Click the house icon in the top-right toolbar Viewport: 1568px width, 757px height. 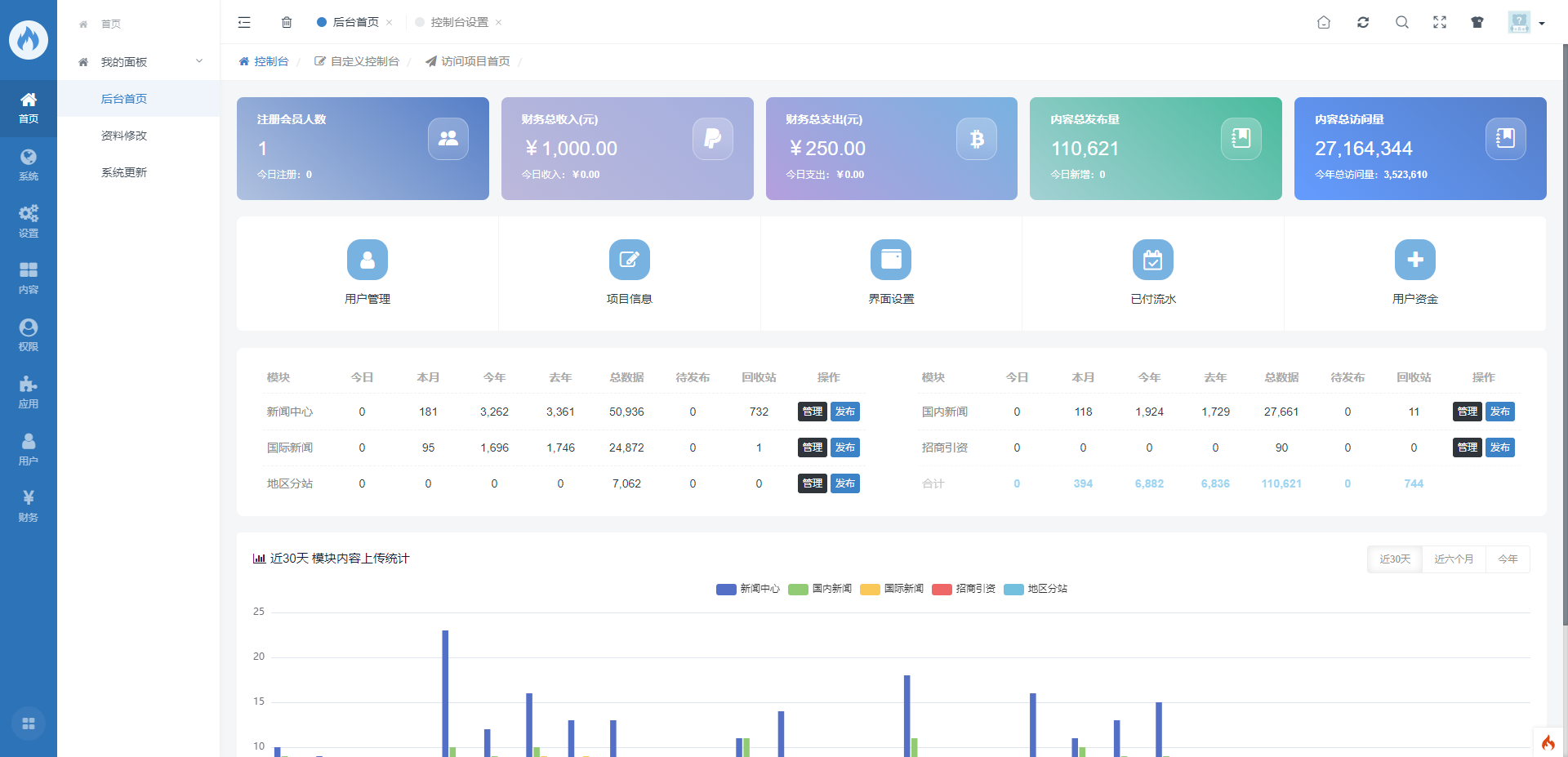coord(1324,22)
